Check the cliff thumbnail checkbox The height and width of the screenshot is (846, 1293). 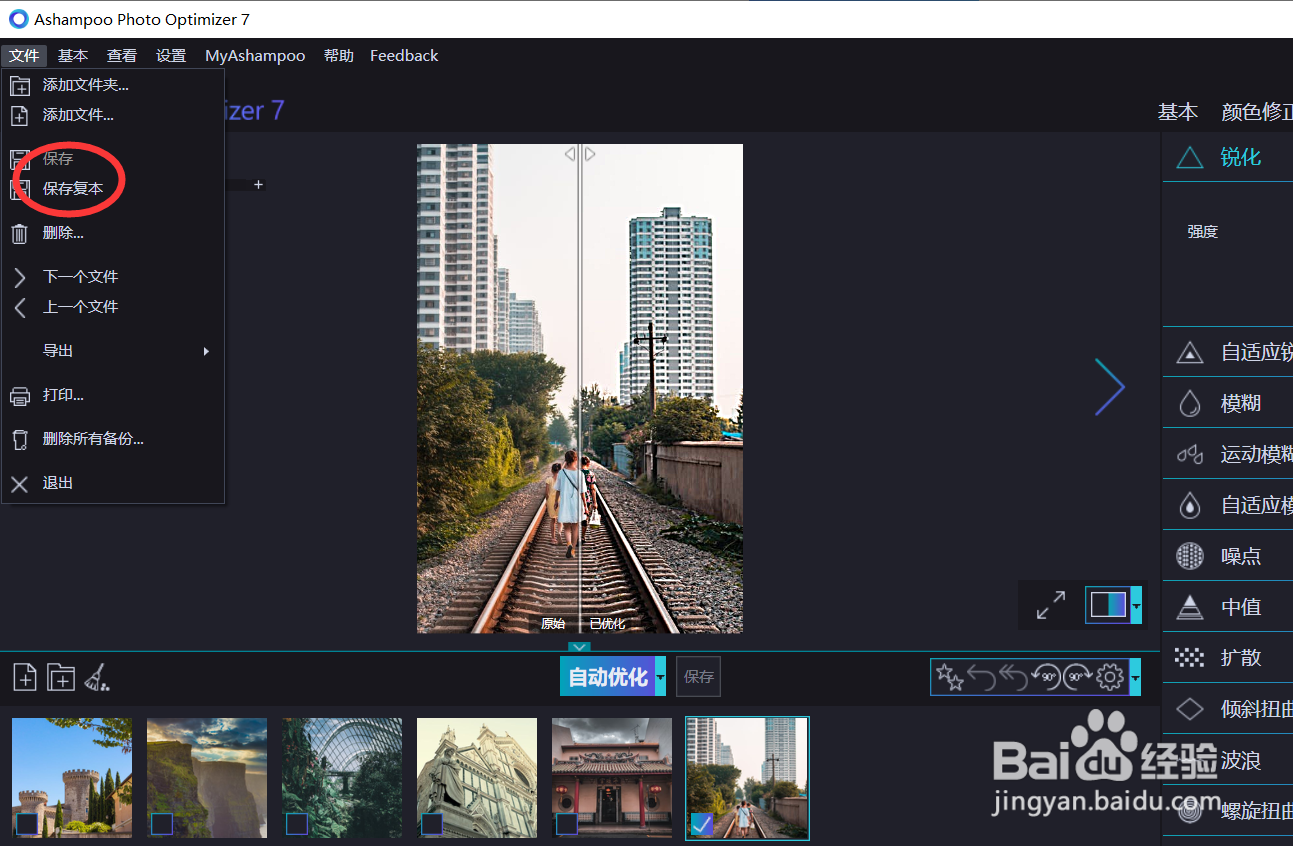[x=162, y=824]
